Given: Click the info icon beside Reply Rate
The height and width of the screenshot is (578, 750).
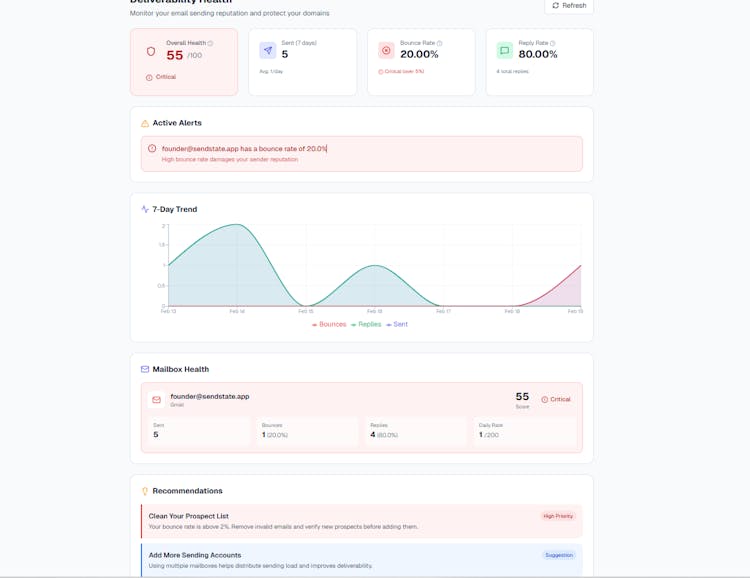Looking at the screenshot, I should pyautogui.click(x=553, y=43).
